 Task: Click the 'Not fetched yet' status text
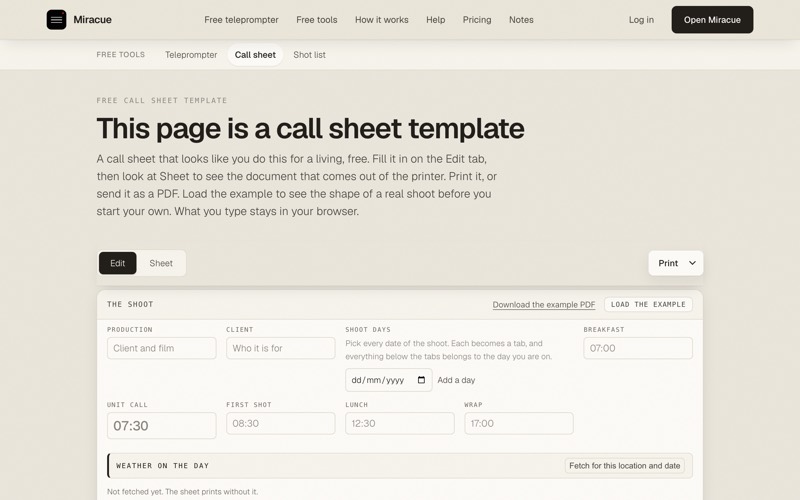pyautogui.click(x=182, y=492)
